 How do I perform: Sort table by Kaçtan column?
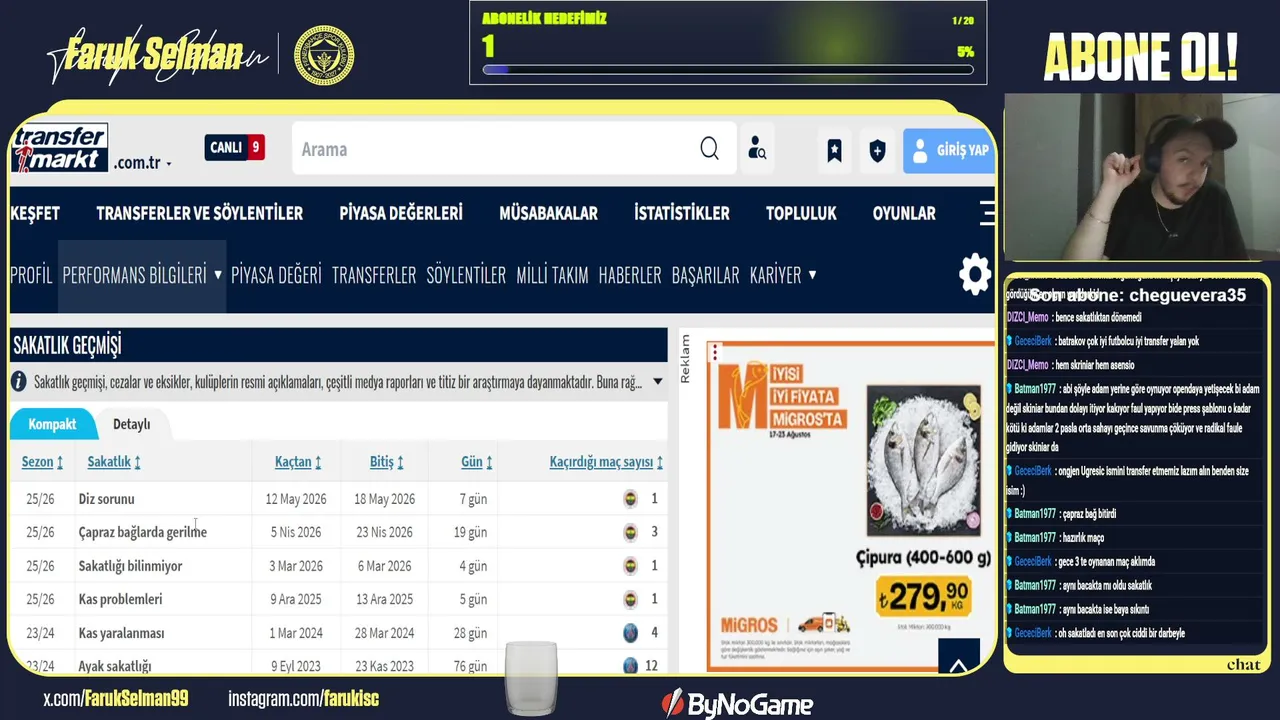[298, 462]
